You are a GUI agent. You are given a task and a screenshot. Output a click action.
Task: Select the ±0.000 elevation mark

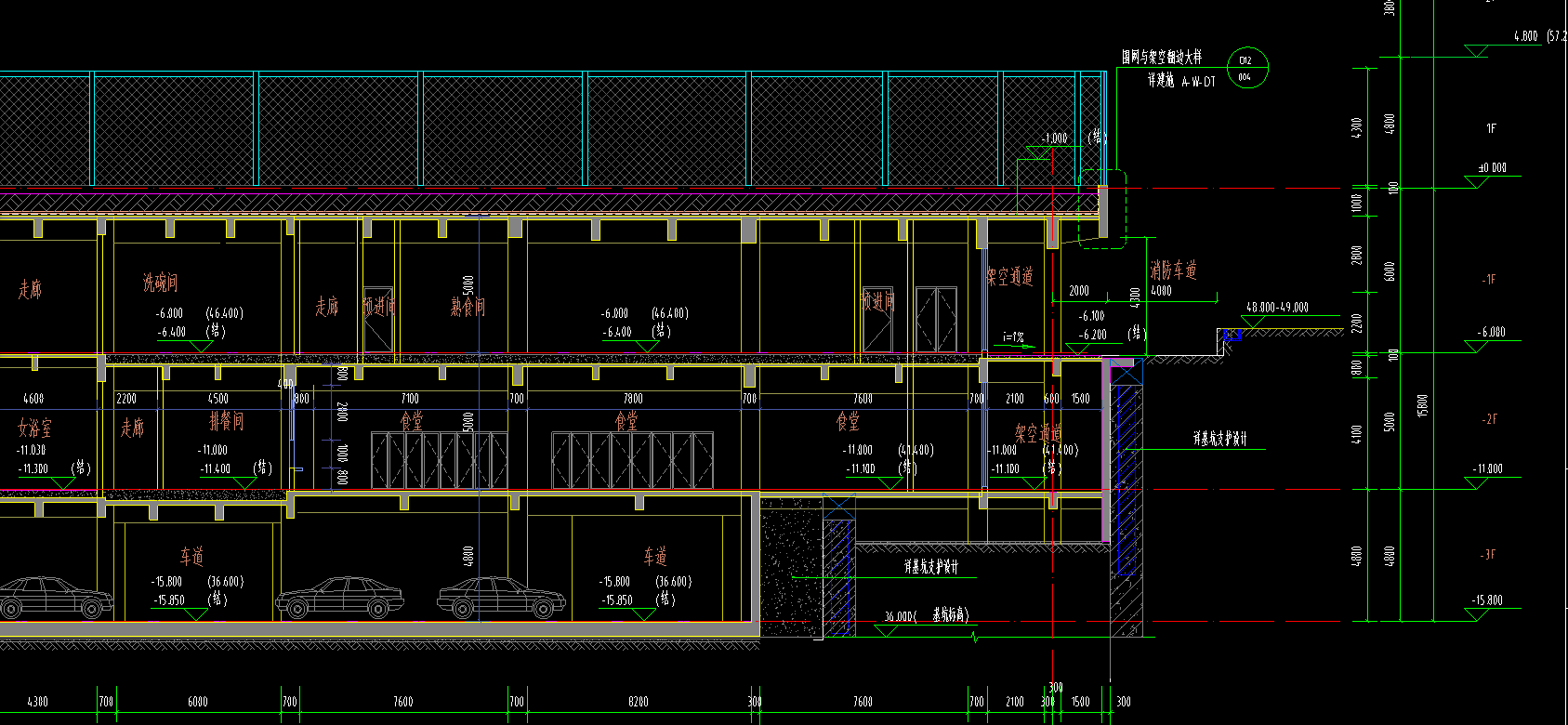pyautogui.click(x=1492, y=168)
